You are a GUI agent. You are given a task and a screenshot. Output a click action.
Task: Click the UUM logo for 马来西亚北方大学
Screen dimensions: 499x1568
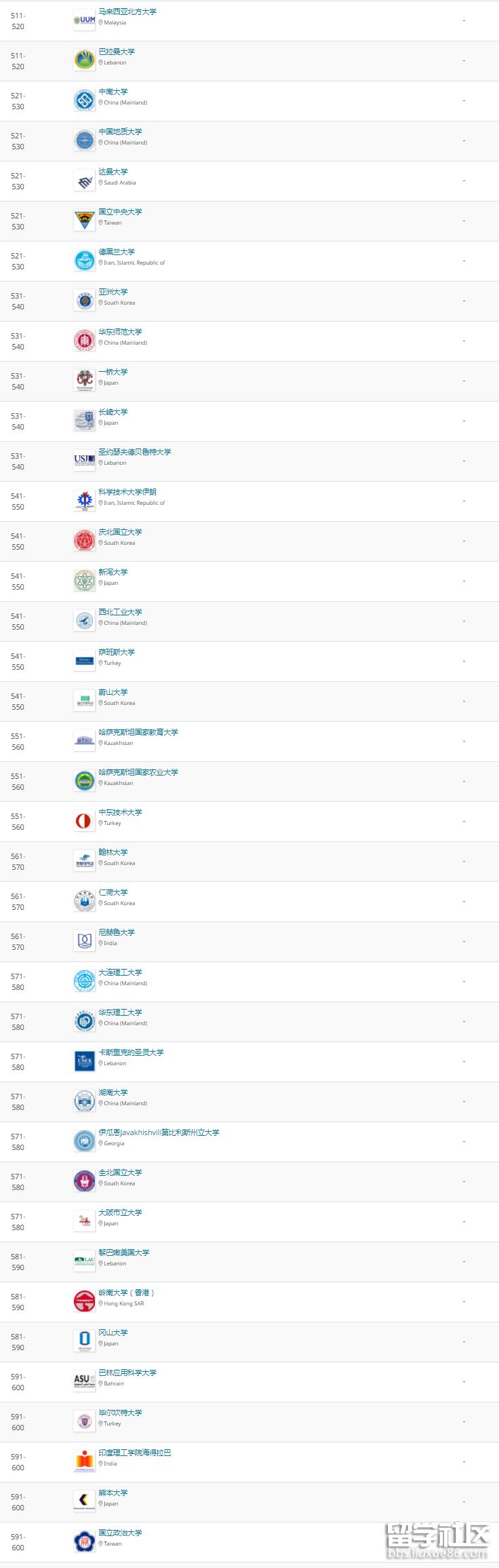tap(85, 20)
